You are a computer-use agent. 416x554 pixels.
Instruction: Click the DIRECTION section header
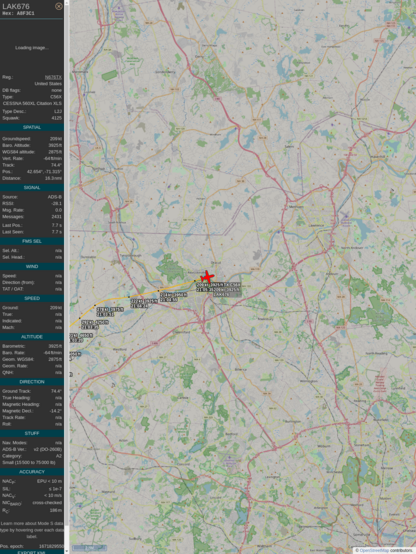pyautogui.click(x=32, y=382)
